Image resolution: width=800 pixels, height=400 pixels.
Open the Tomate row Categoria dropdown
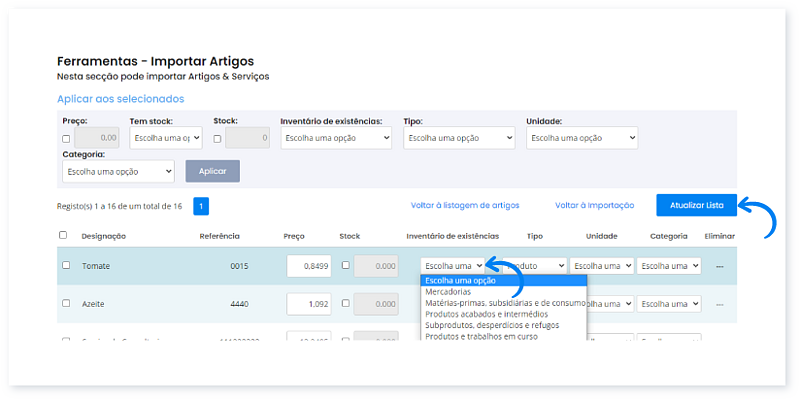(669, 266)
